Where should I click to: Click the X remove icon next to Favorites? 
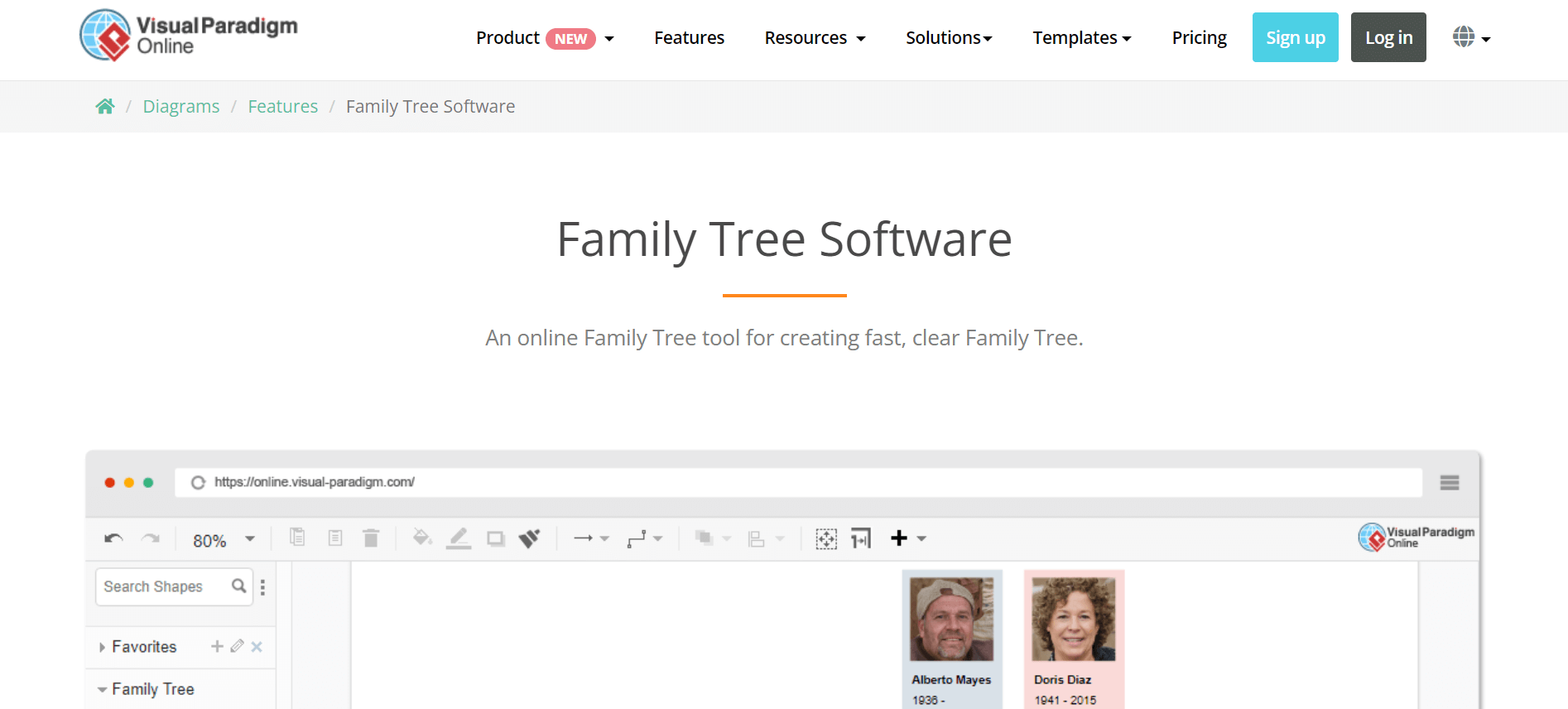[257, 647]
